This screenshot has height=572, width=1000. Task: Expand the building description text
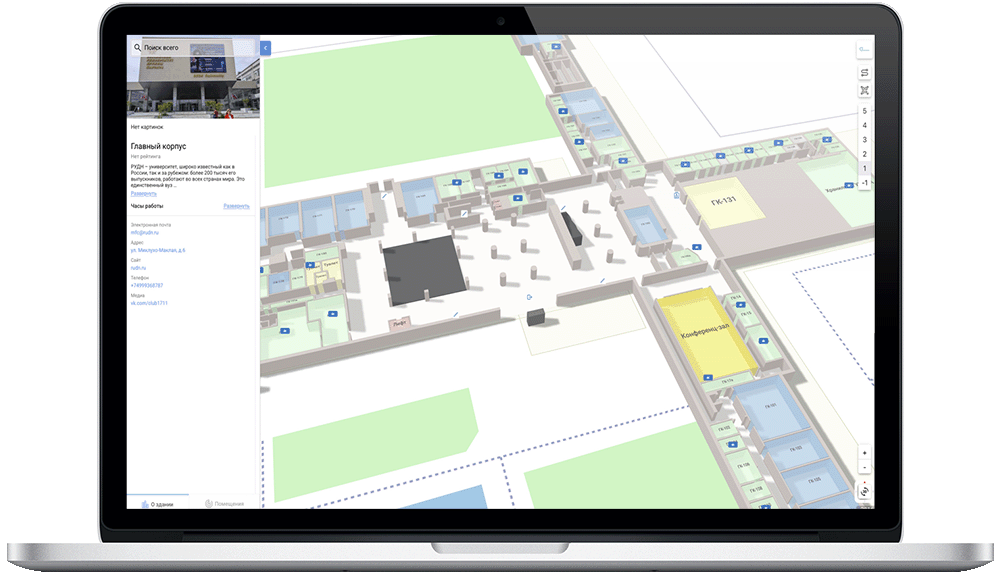(x=143, y=192)
